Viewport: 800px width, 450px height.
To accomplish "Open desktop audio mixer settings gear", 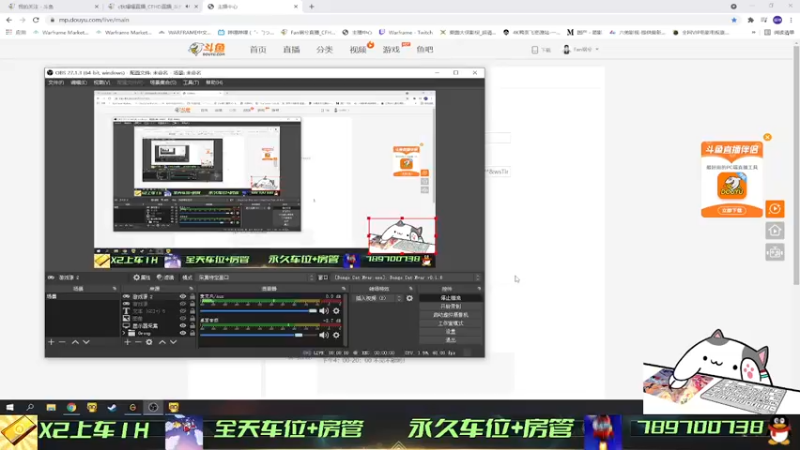I will point(336,335).
